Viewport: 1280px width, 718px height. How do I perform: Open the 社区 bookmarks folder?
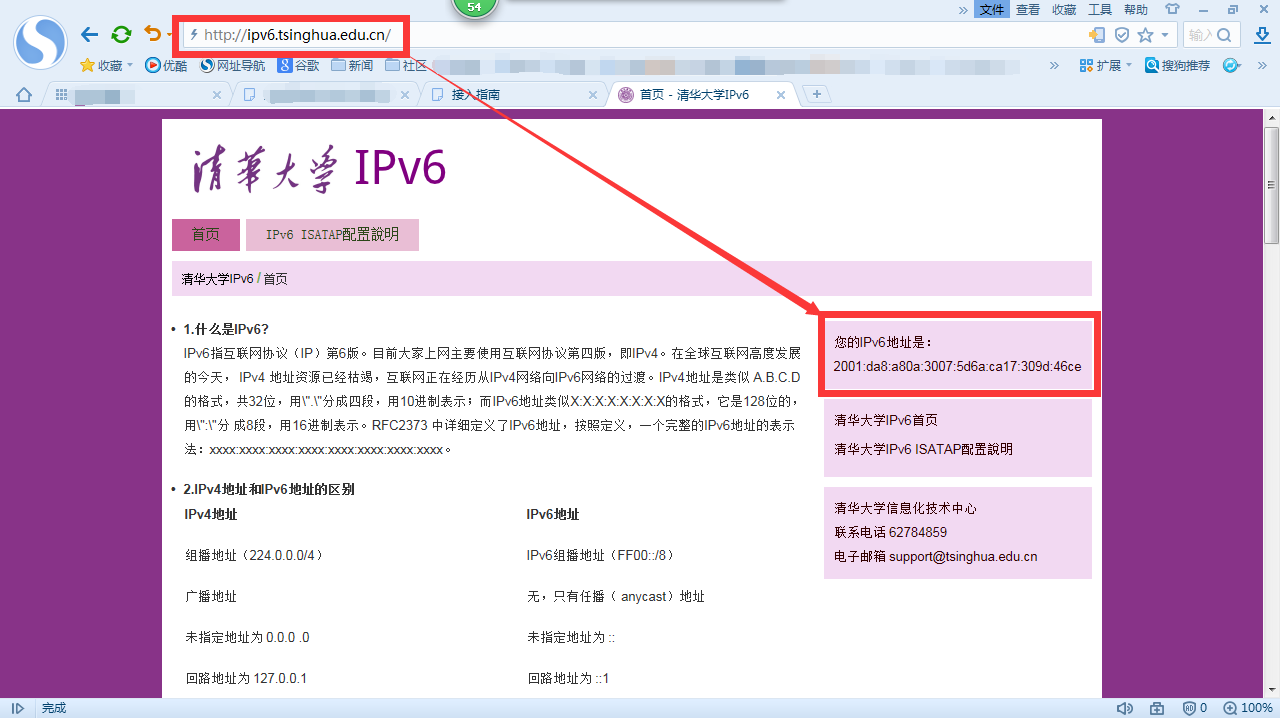pyautogui.click(x=406, y=65)
